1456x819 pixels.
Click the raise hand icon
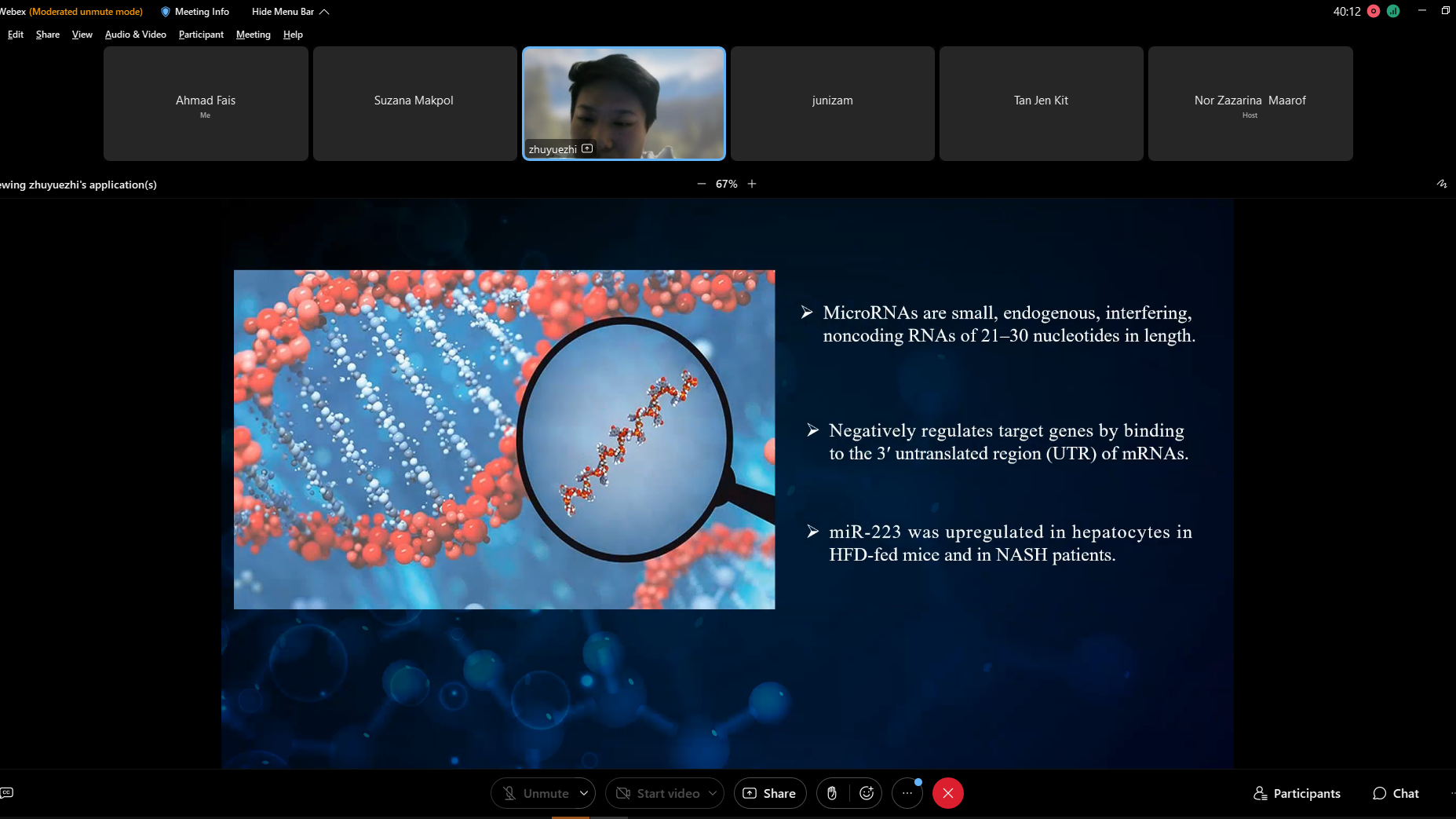(832, 793)
